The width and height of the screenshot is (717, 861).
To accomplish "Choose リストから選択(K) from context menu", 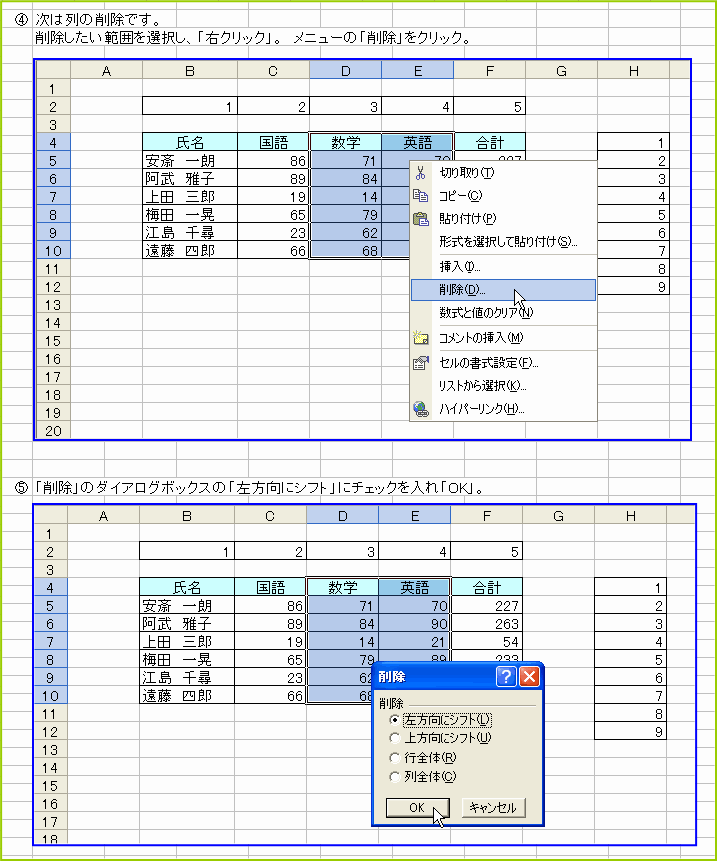I will (x=503, y=386).
